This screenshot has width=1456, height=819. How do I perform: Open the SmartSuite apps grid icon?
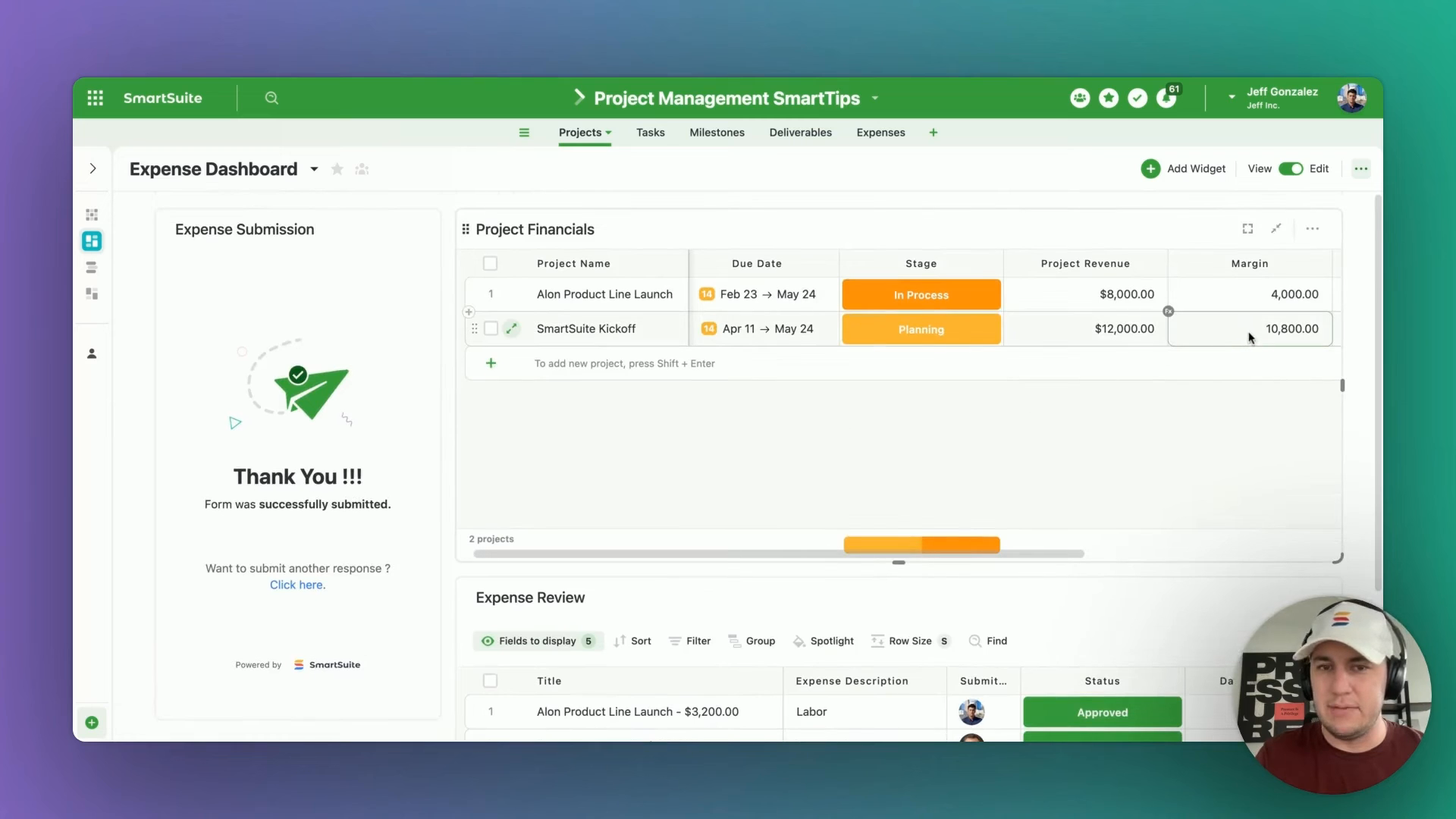95,98
